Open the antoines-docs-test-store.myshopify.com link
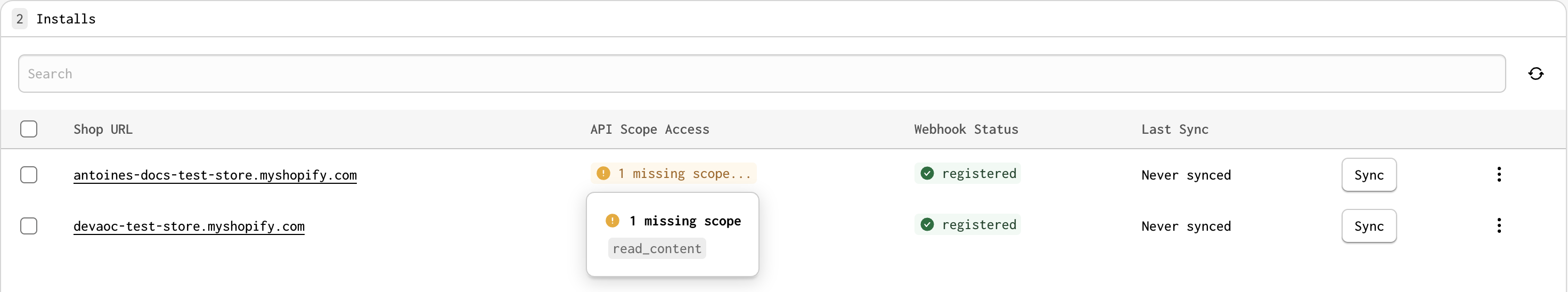This screenshot has height=292, width=1568. pos(215,175)
